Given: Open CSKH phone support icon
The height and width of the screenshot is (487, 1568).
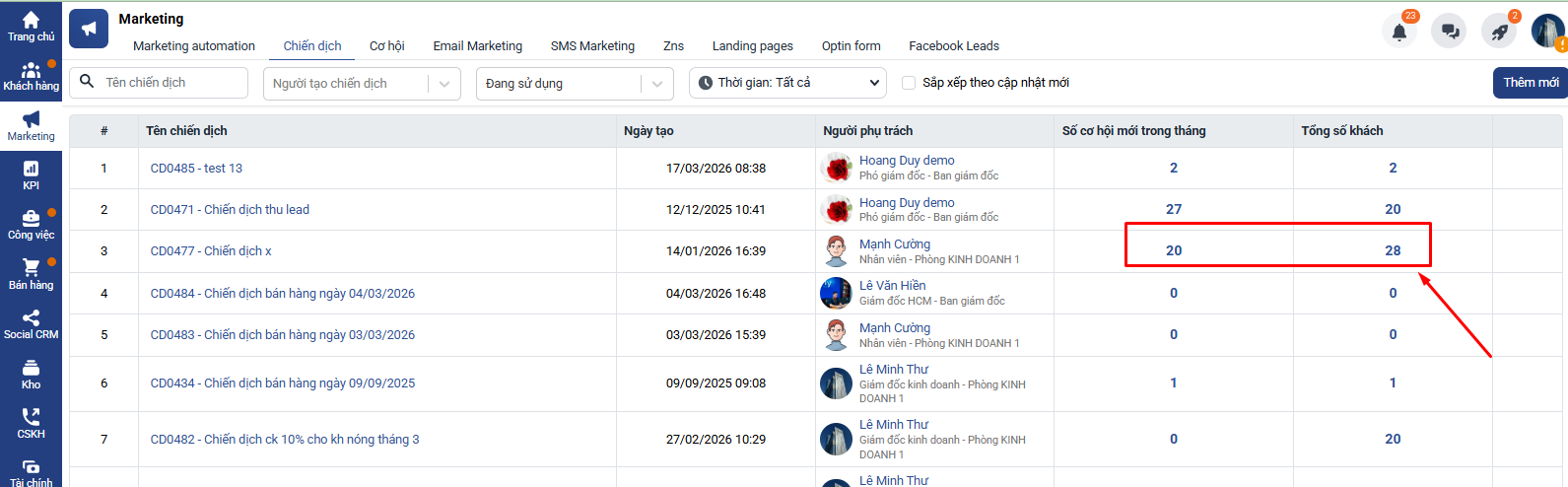Looking at the screenshot, I should (31, 420).
